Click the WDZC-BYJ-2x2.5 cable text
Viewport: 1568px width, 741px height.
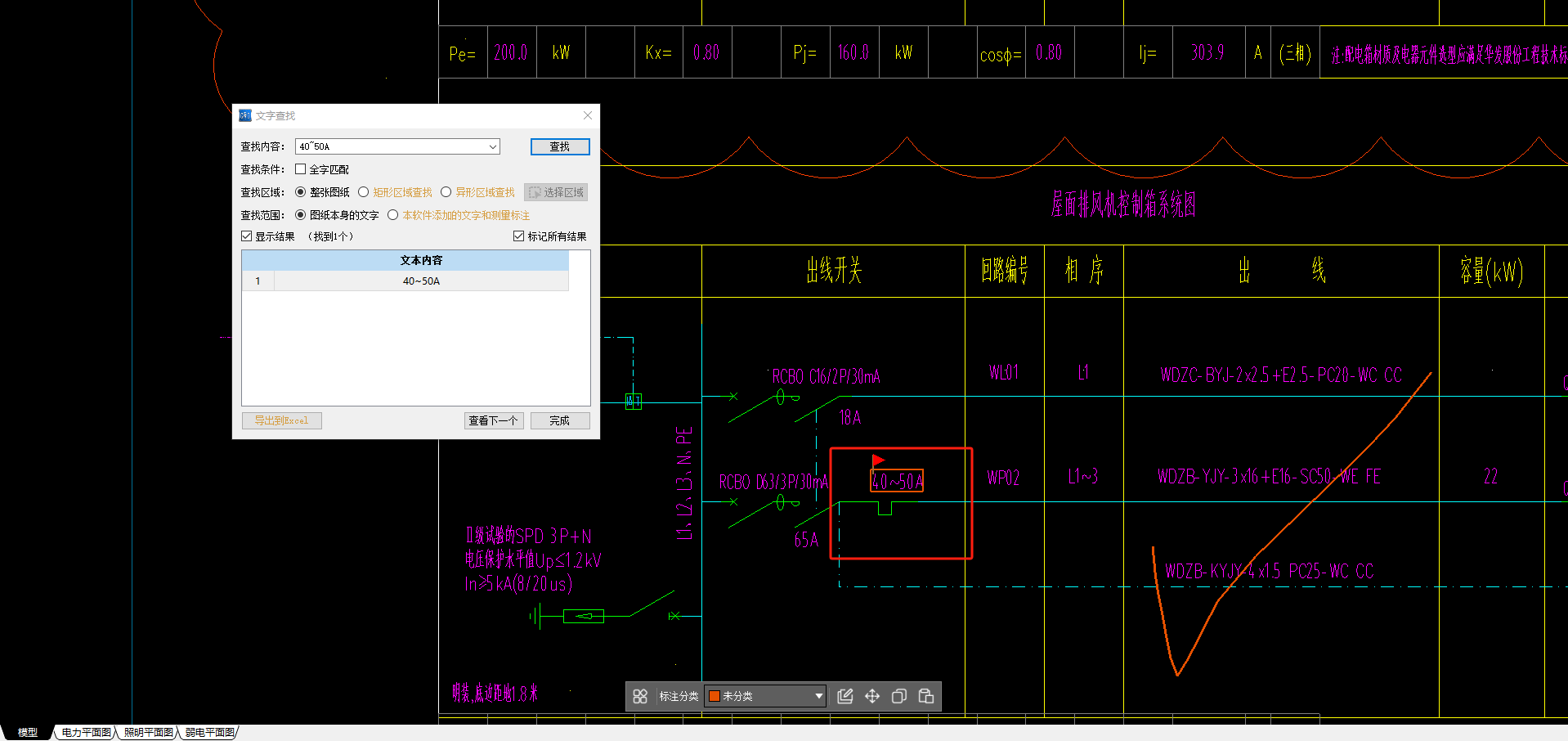point(1280,375)
